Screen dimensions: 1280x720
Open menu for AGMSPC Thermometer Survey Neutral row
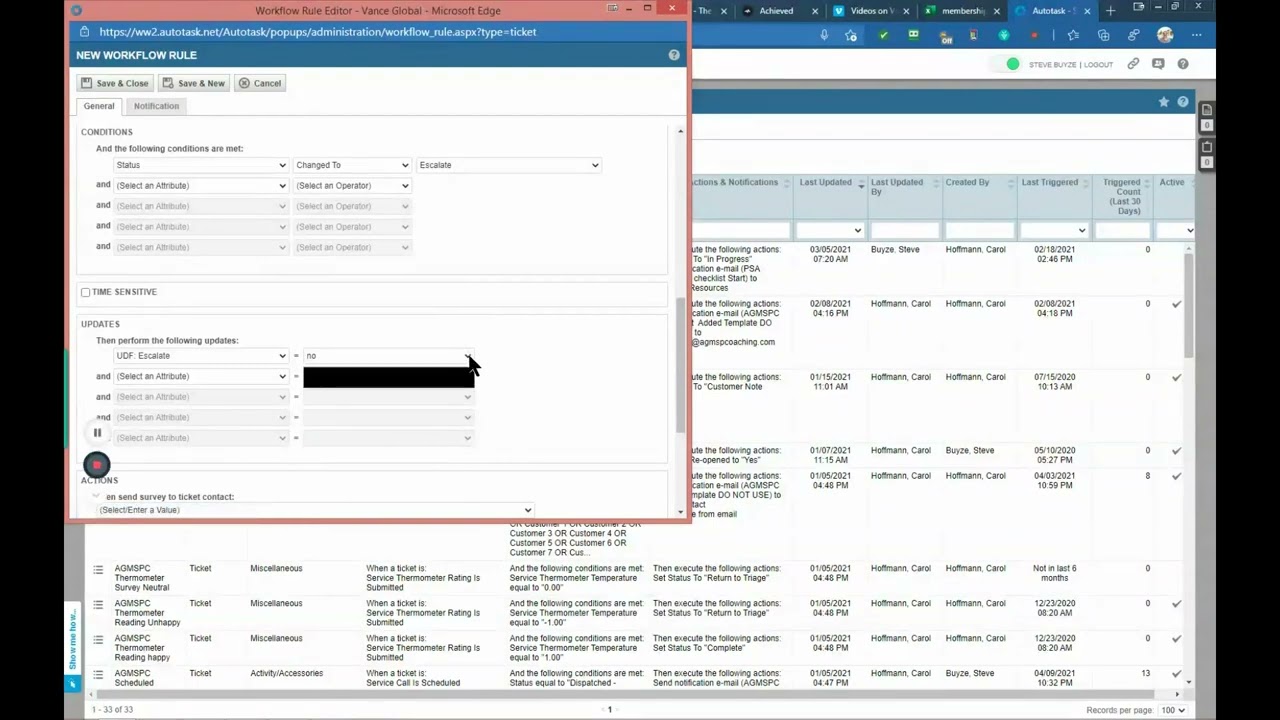(98, 570)
